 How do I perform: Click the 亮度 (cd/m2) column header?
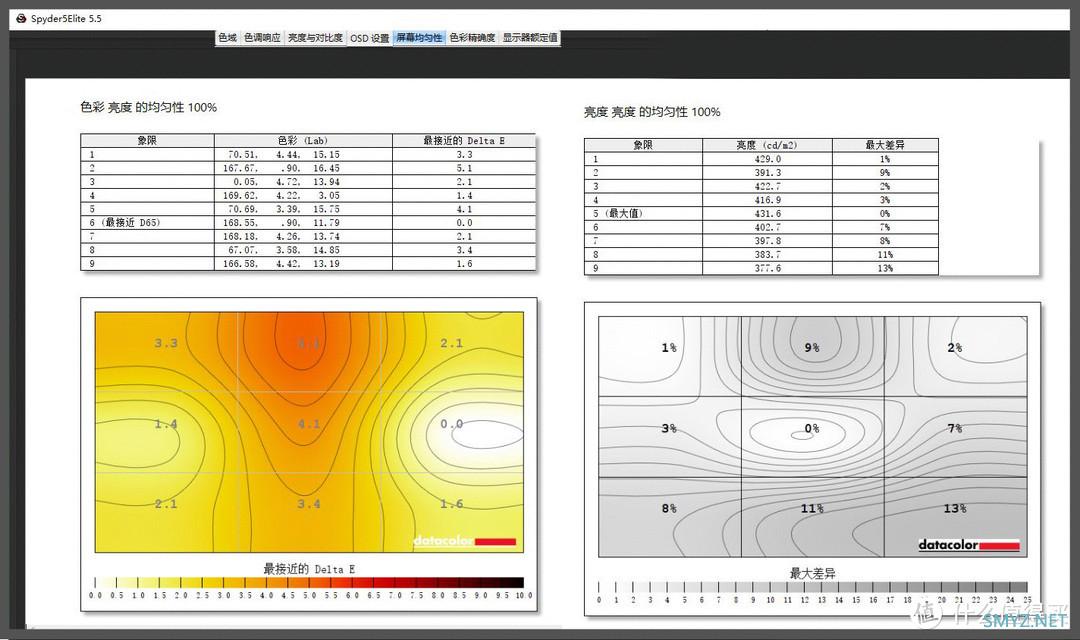pyautogui.click(x=767, y=145)
